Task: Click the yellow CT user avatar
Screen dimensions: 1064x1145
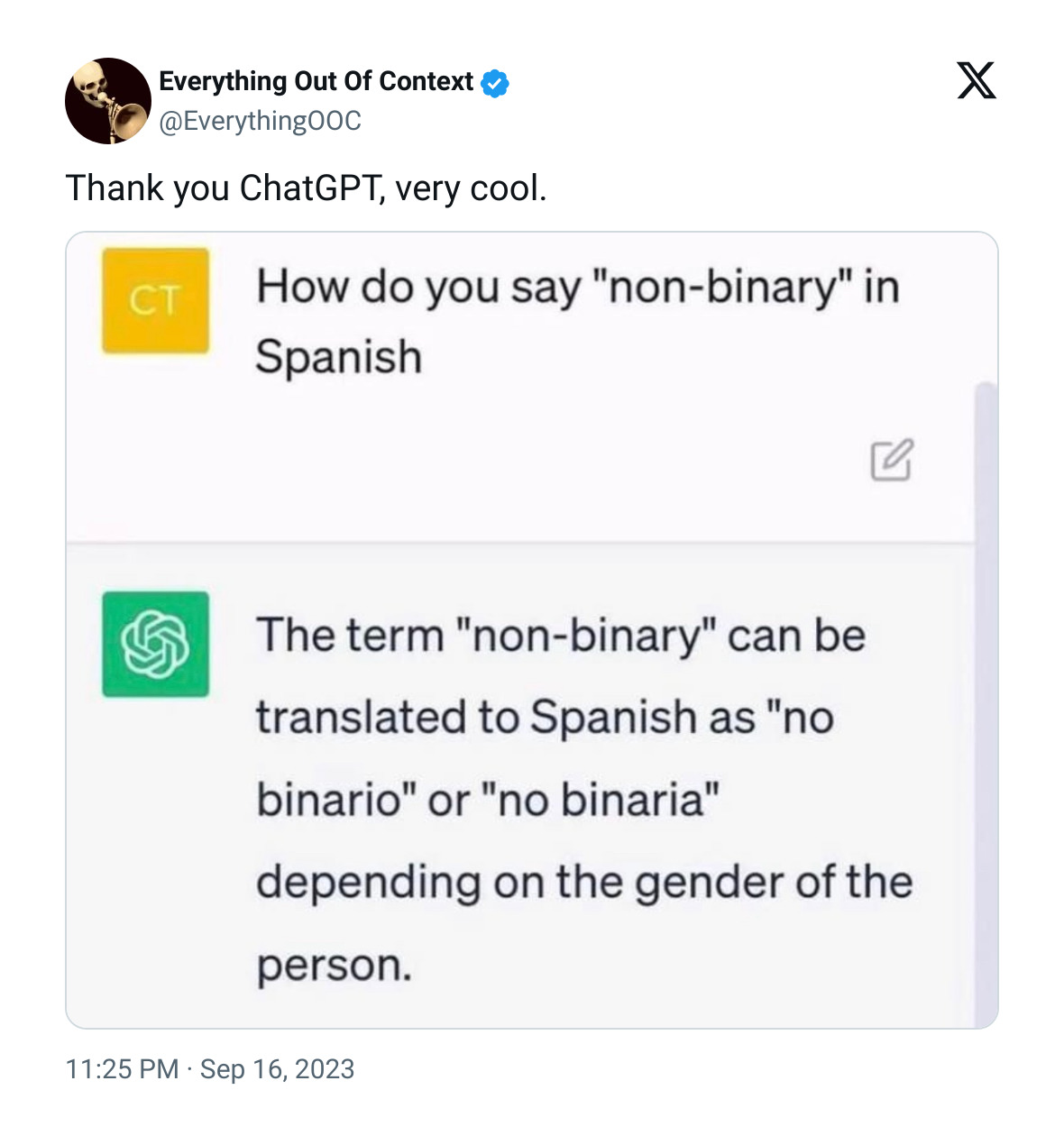Action: click(x=155, y=300)
